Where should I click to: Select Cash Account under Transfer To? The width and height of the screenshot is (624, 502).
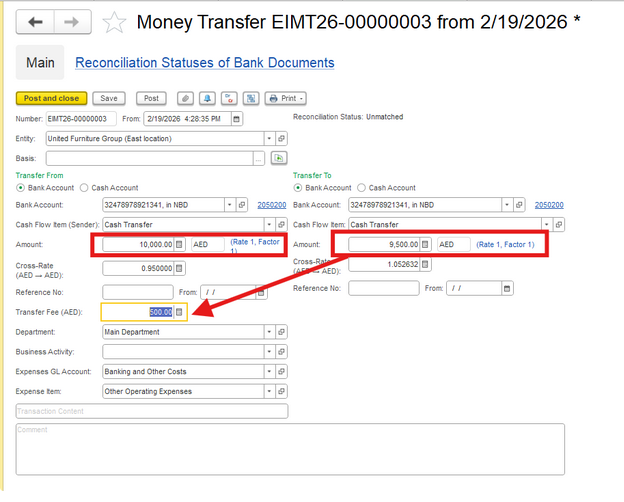tap(362, 187)
